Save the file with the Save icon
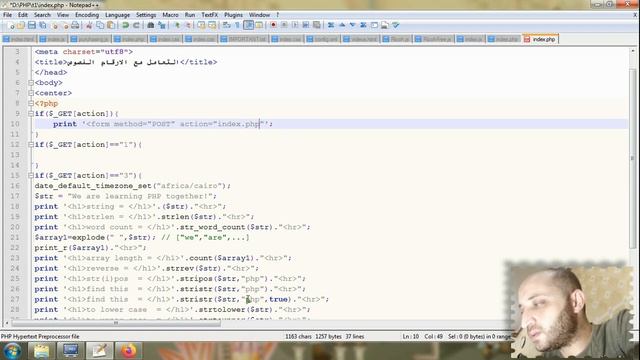Image resolution: width=640 pixels, height=360 pixels. pyautogui.click(x=31, y=25)
